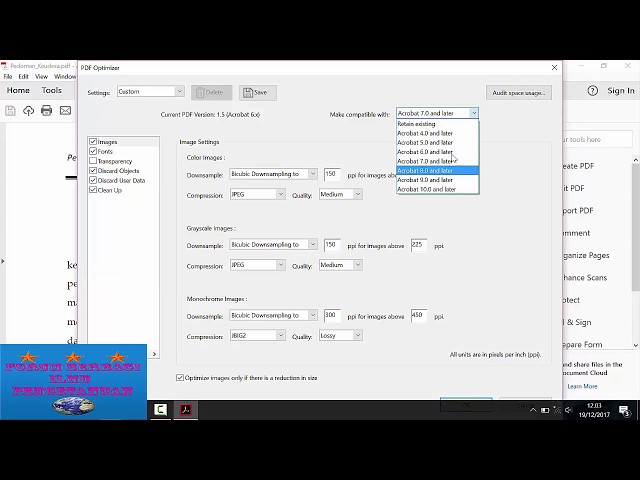The image size is (640, 480).
Task: Click the Enhance Scans tool in side pane
Action: 584,278
